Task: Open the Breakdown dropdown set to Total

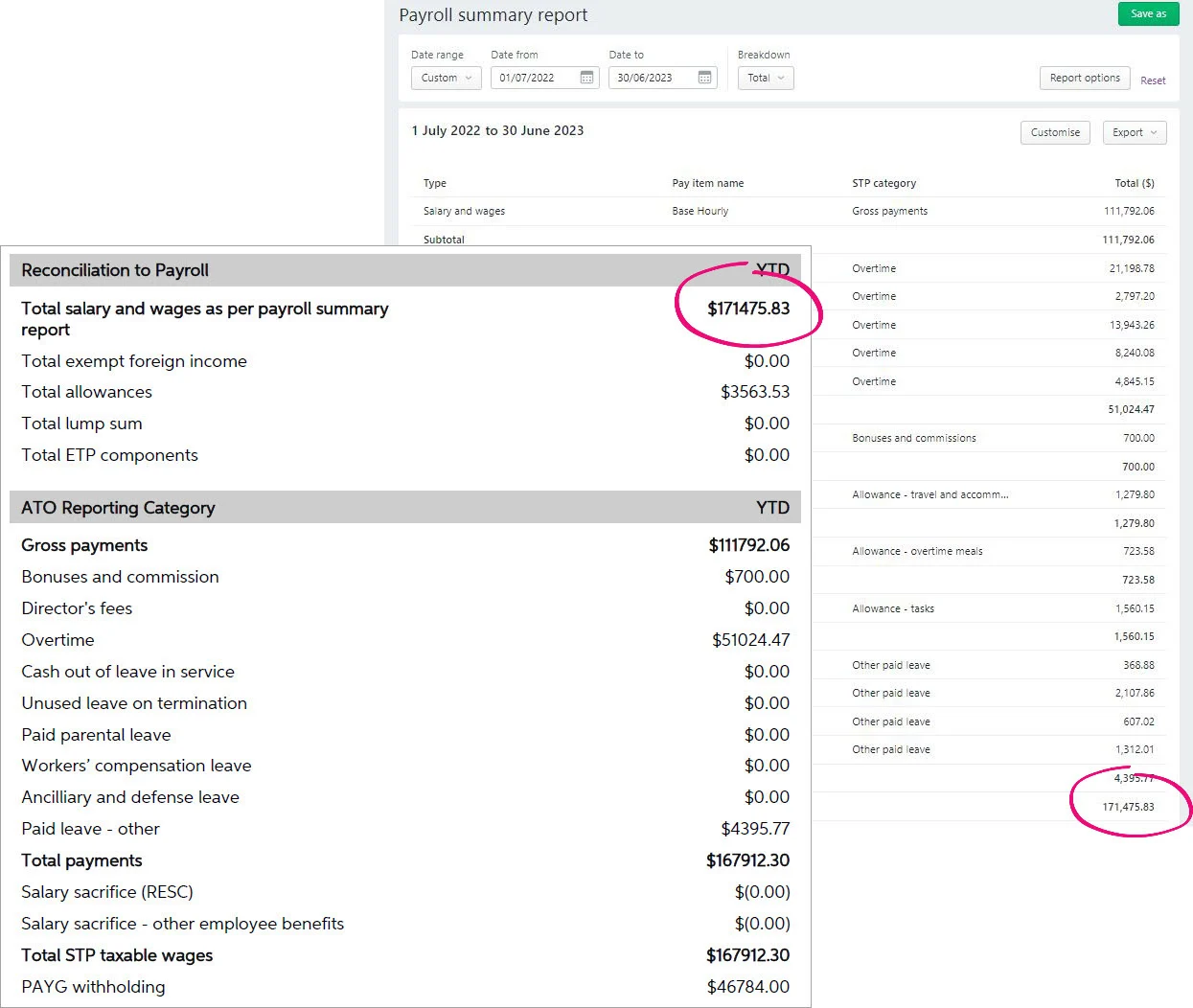Action: click(x=765, y=78)
